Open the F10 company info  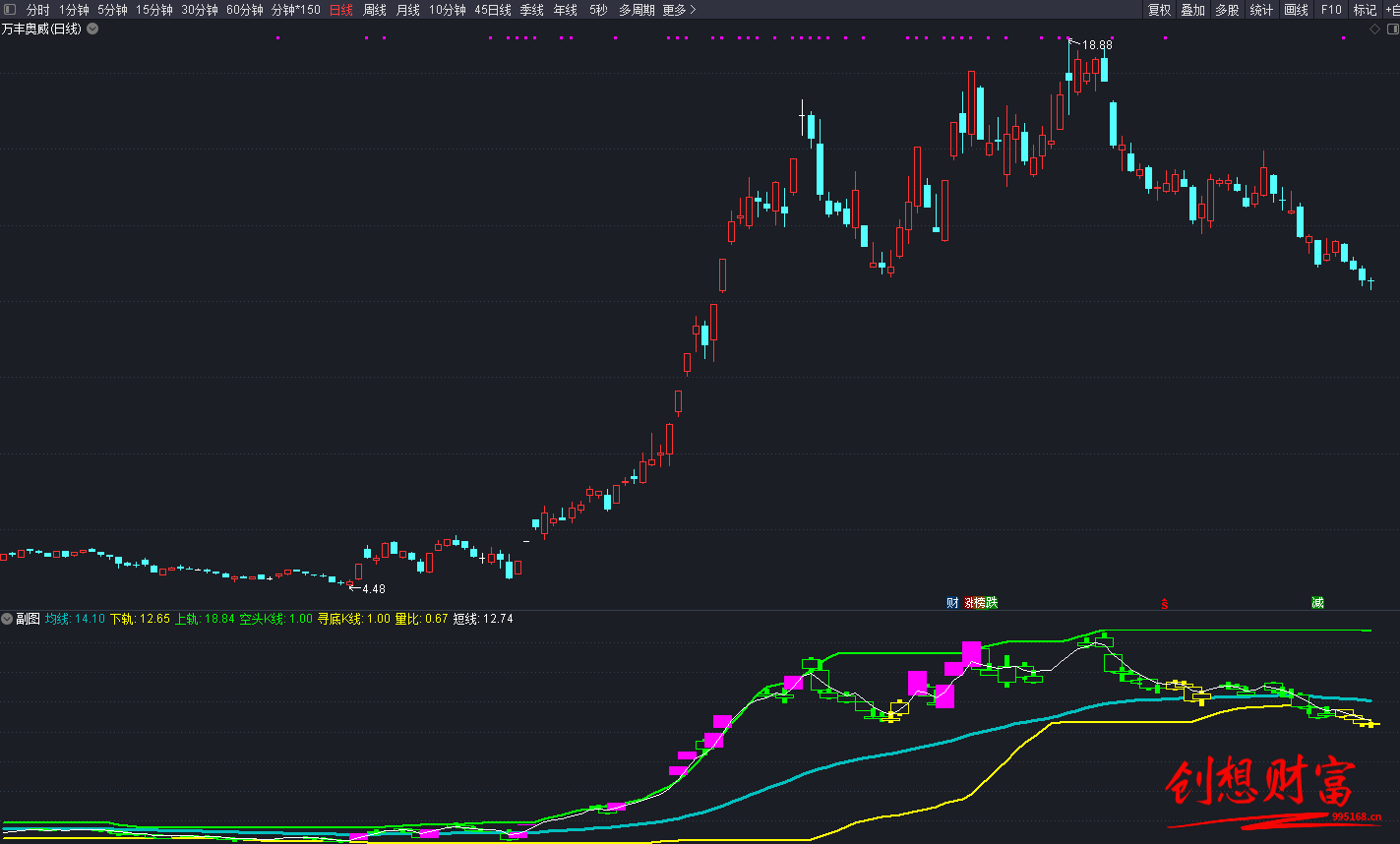click(1331, 10)
